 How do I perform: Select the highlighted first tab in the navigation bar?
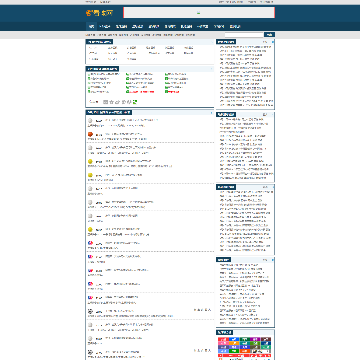click(x=92, y=26)
